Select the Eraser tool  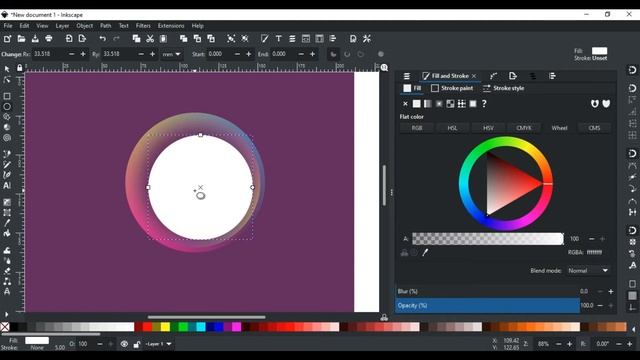tap(7, 271)
